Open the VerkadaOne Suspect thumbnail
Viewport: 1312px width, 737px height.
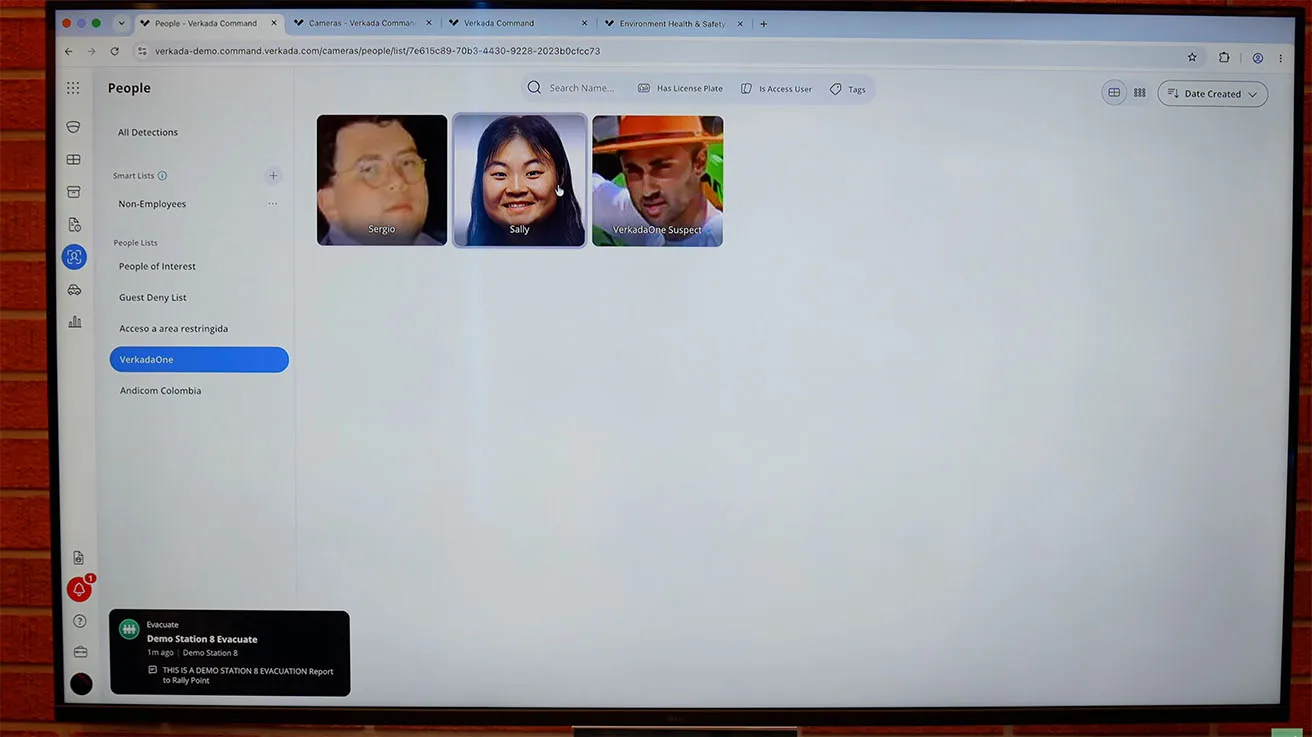tap(657, 181)
